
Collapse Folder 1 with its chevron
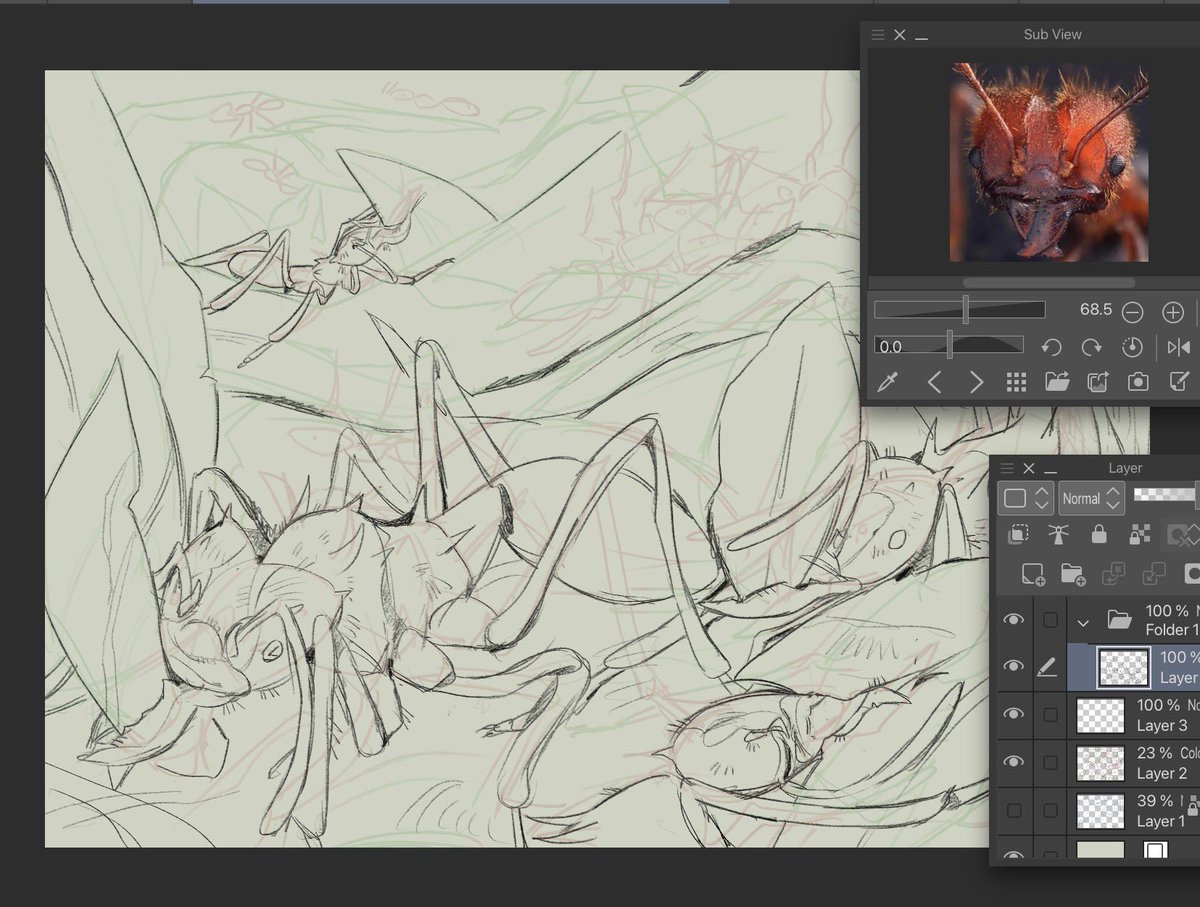[x=1083, y=621]
